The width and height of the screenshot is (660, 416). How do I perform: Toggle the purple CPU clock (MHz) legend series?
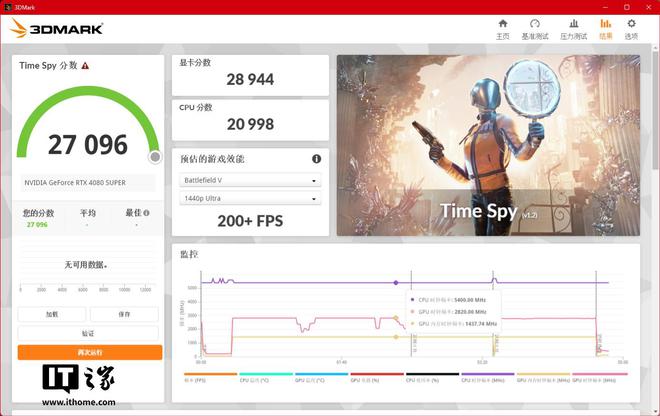point(488,377)
